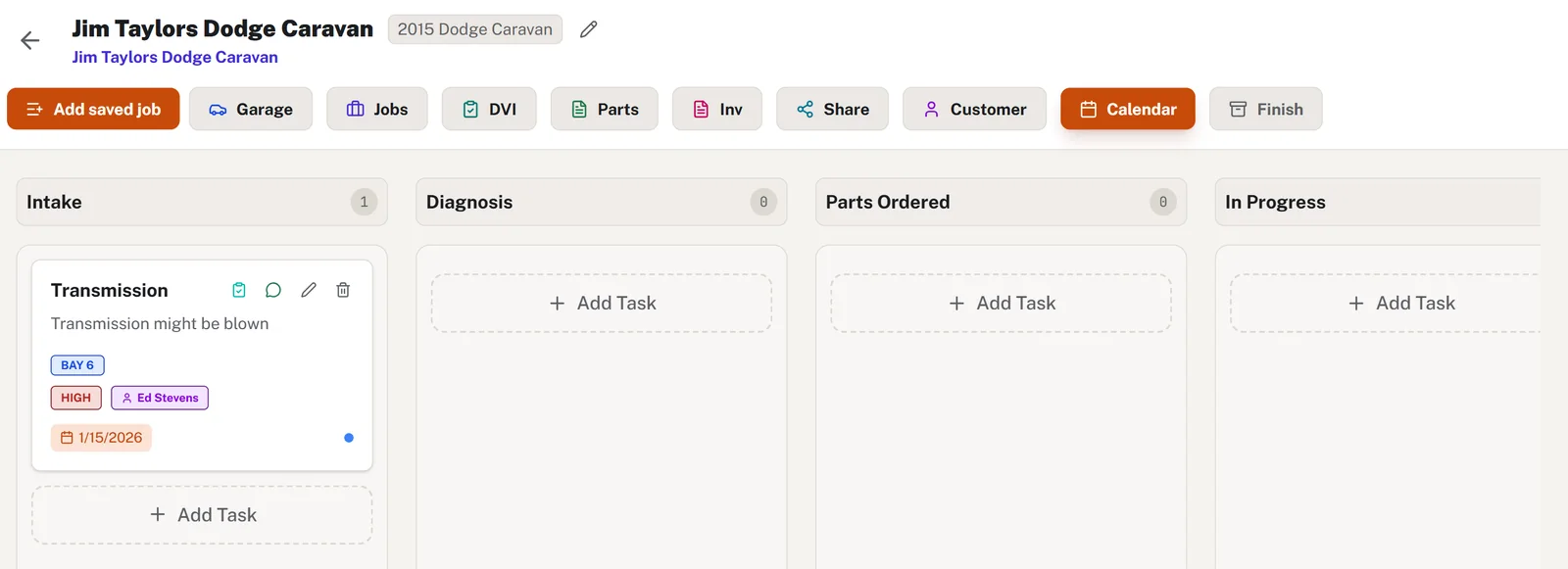Click the Ed Stevens assignee tag

click(x=160, y=398)
